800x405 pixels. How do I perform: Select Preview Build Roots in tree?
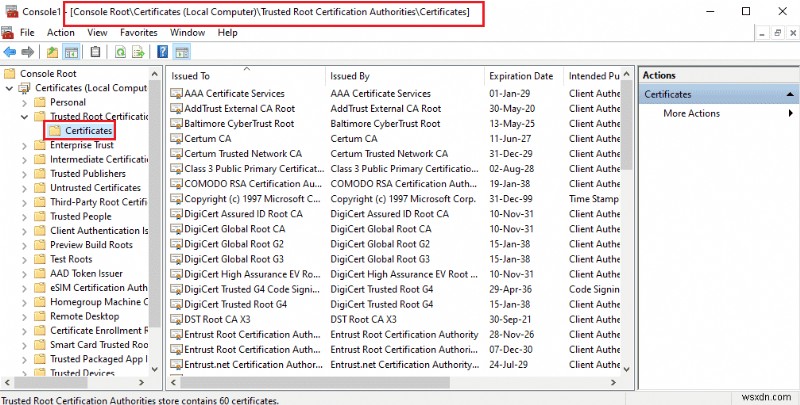[x=91, y=245]
